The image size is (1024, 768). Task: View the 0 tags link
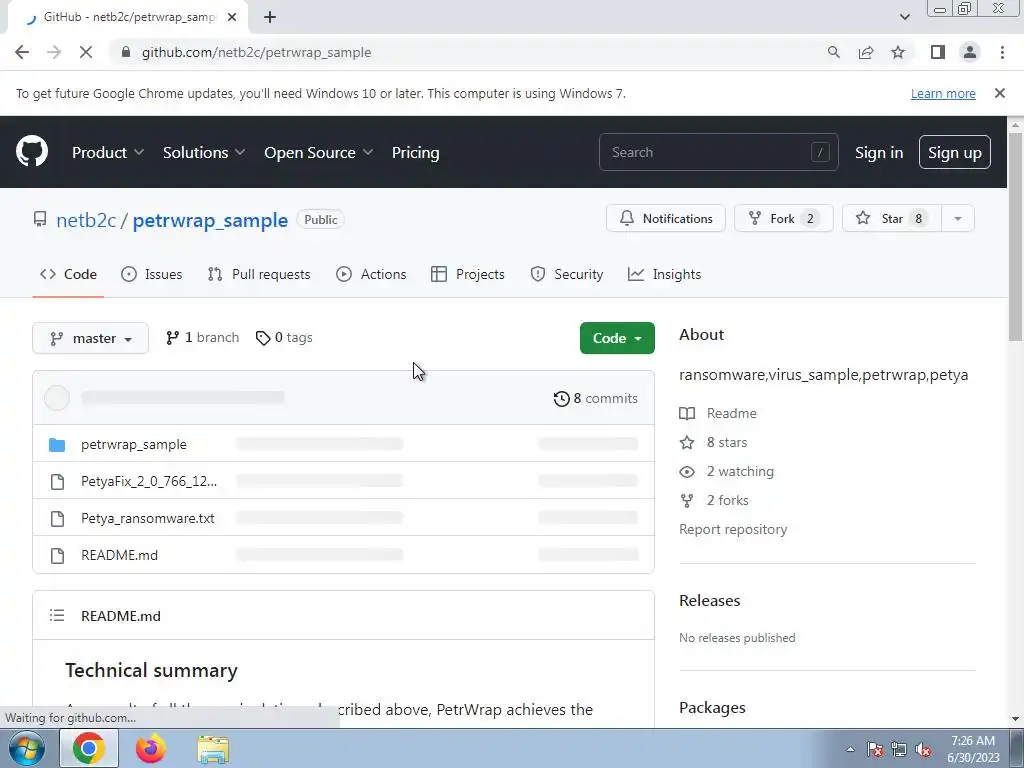[284, 338]
